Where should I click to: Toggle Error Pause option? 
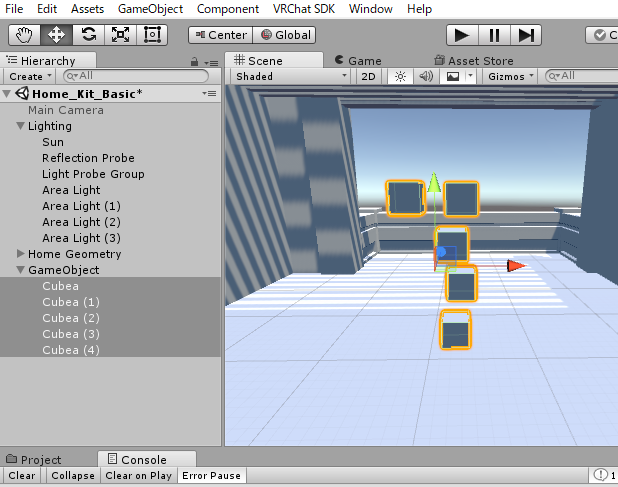click(212, 476)
